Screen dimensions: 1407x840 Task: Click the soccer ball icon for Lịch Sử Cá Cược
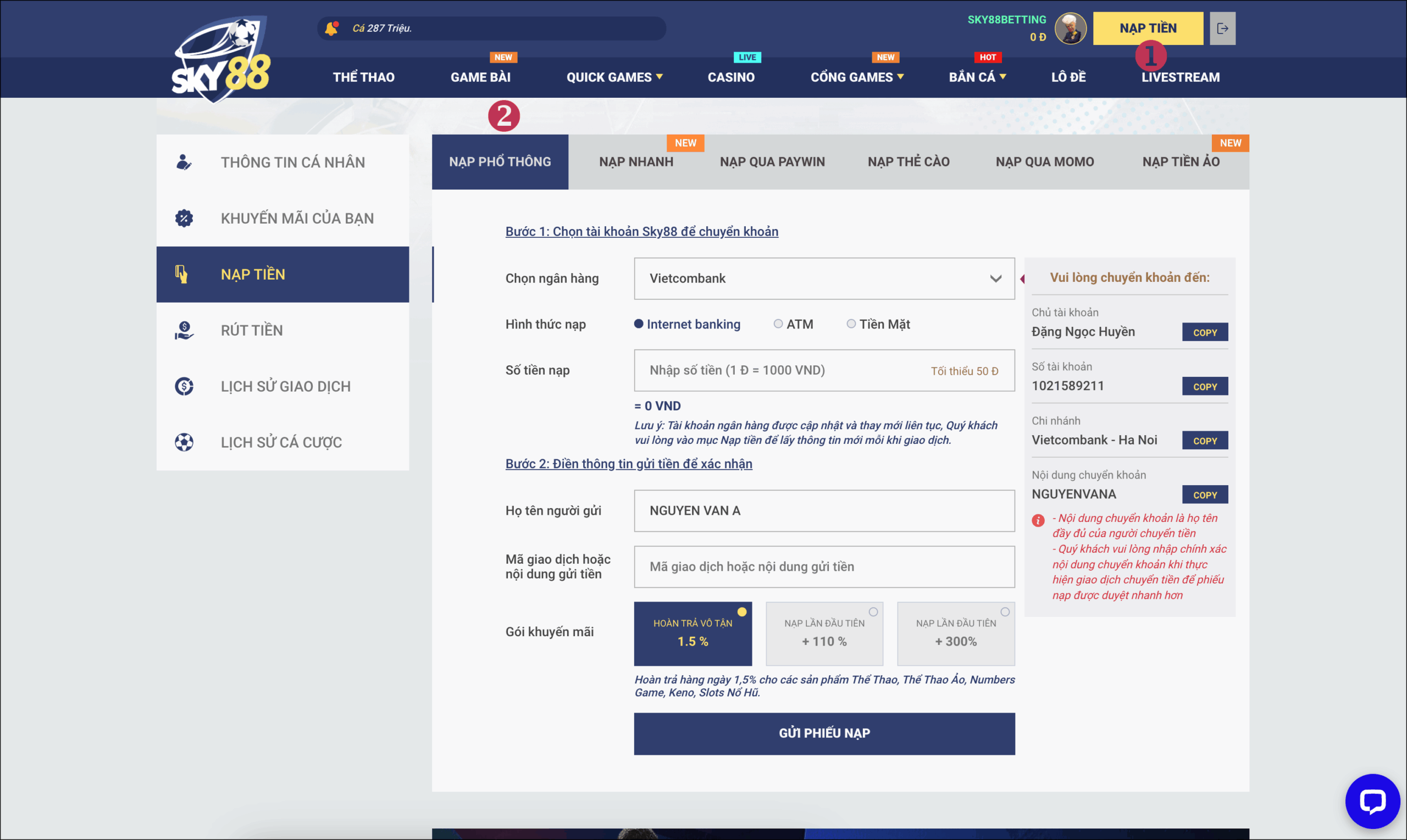click(x=184, y=442)
